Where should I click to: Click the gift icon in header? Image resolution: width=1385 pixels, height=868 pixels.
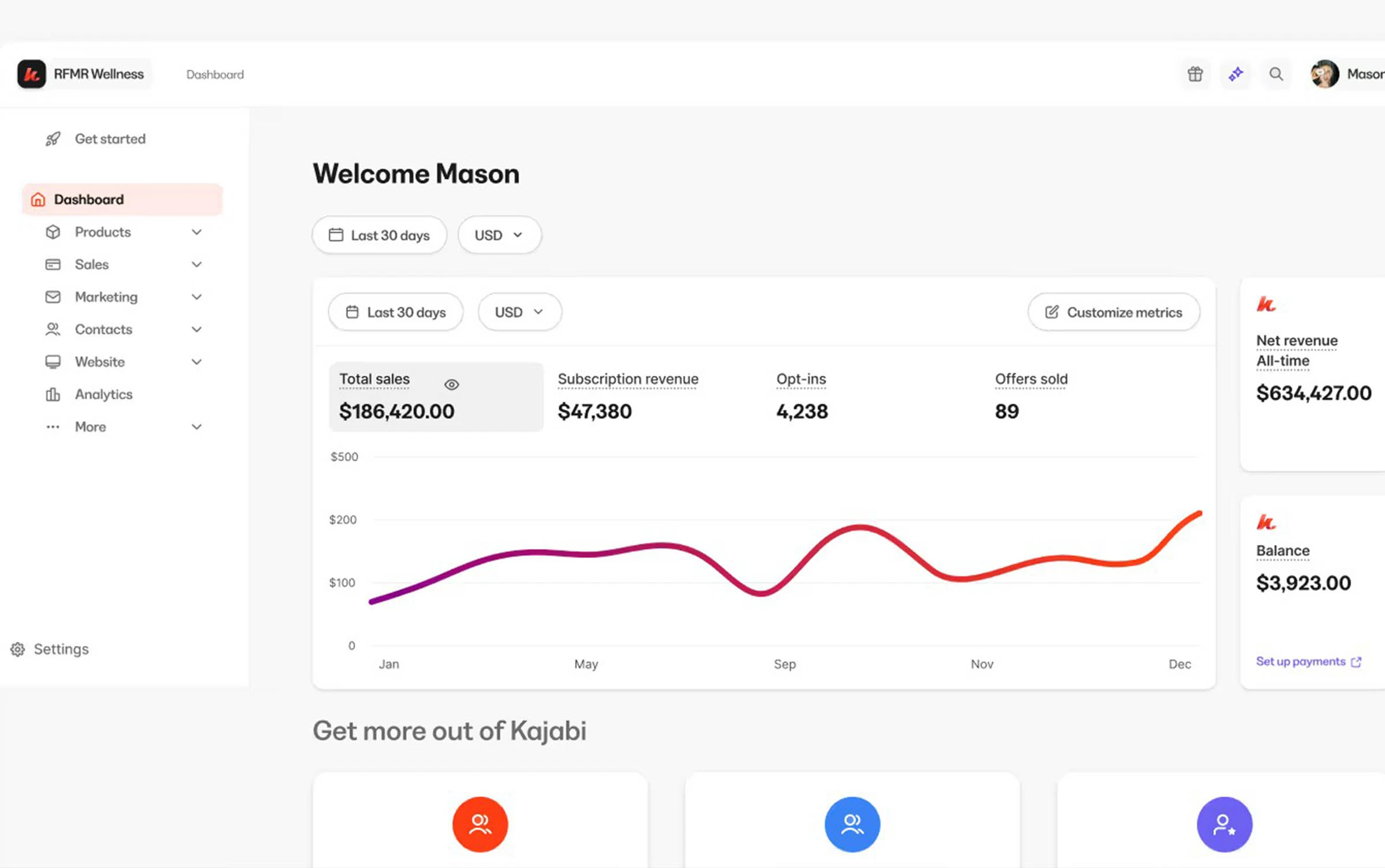click(x=1195, y=74)
